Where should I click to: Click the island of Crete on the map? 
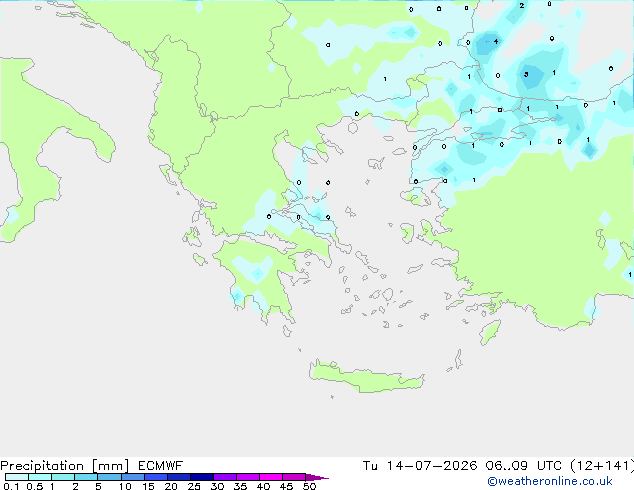pos(366,377)
